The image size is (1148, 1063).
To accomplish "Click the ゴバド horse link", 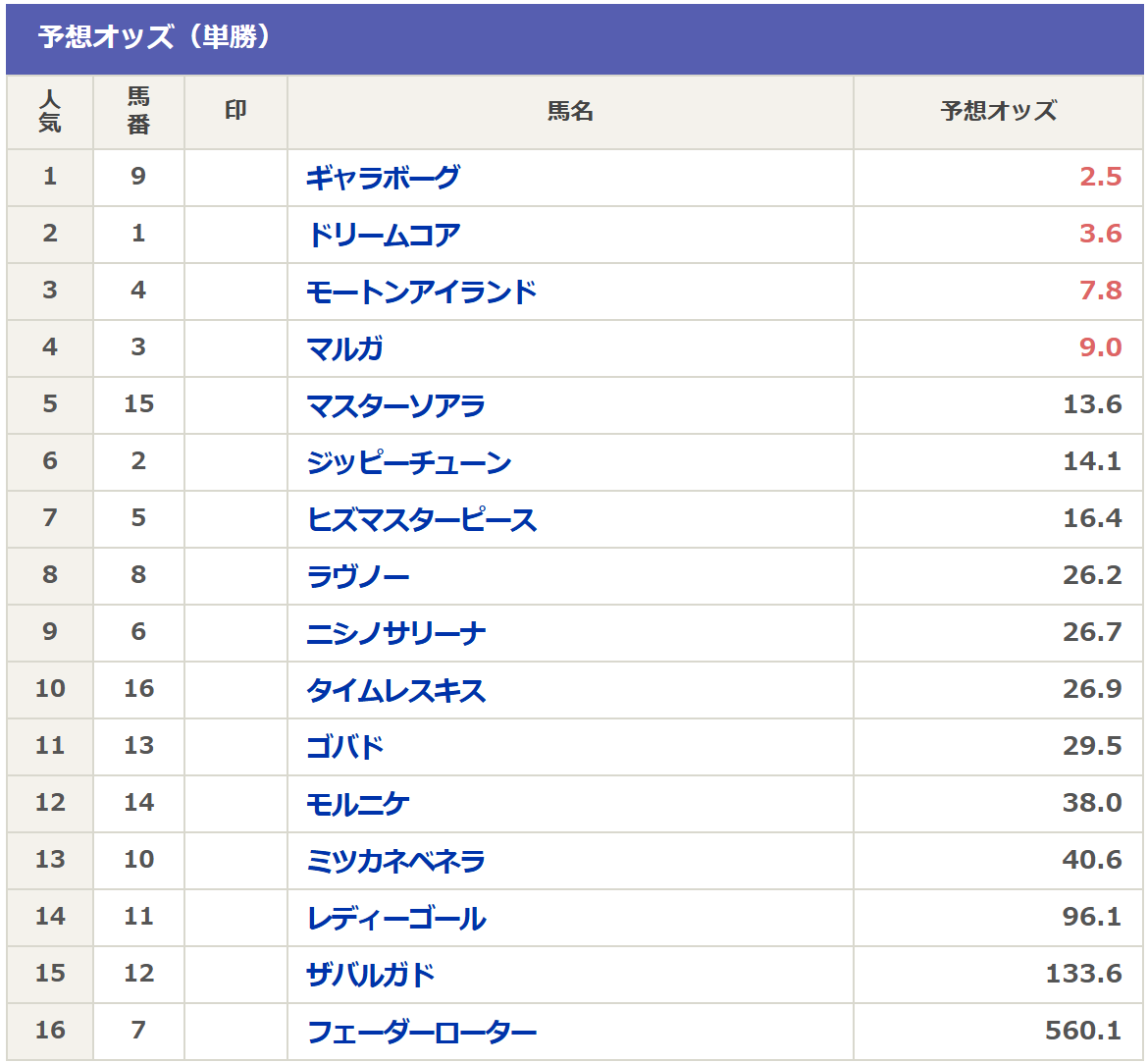I will coord(344,747).
